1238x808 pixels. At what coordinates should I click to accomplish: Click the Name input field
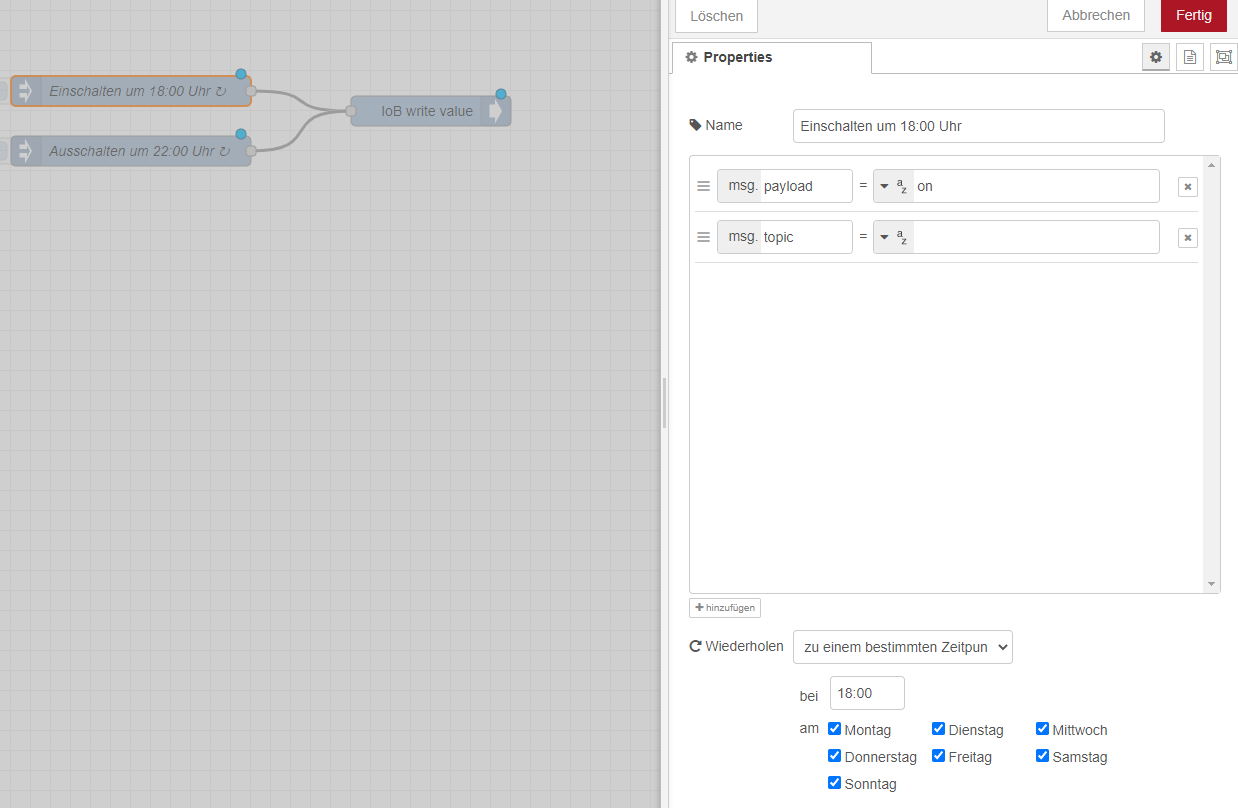click(979, 126)
